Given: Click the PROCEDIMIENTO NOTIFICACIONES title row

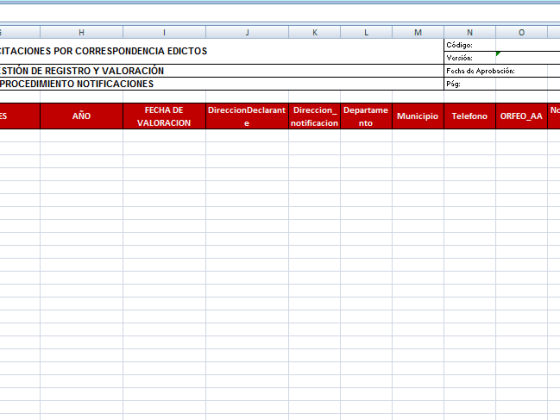Looking at the screenshot, I should click(x=221, y=84).
